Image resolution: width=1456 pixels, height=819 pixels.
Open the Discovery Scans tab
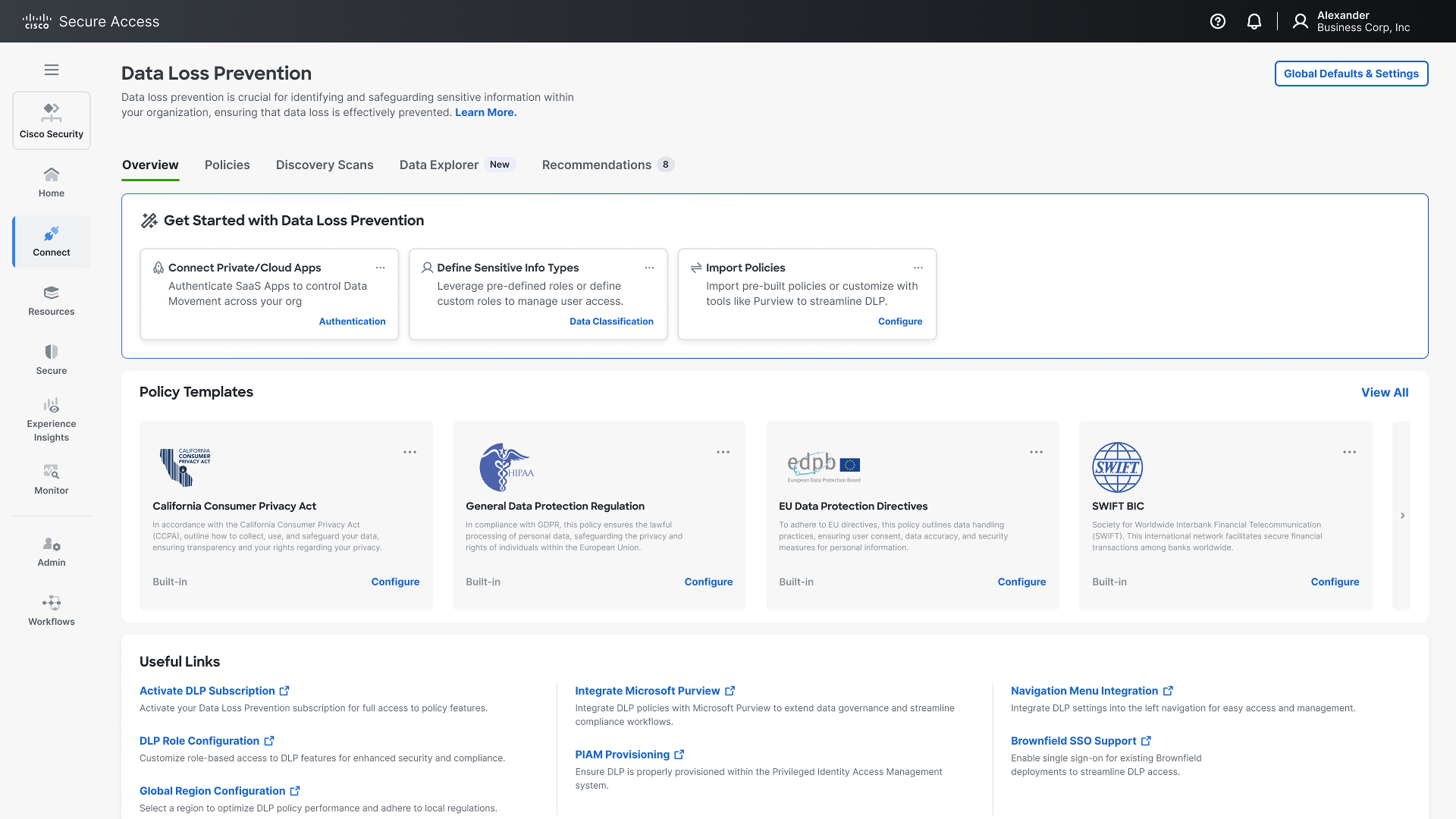[x=325, y=165]
